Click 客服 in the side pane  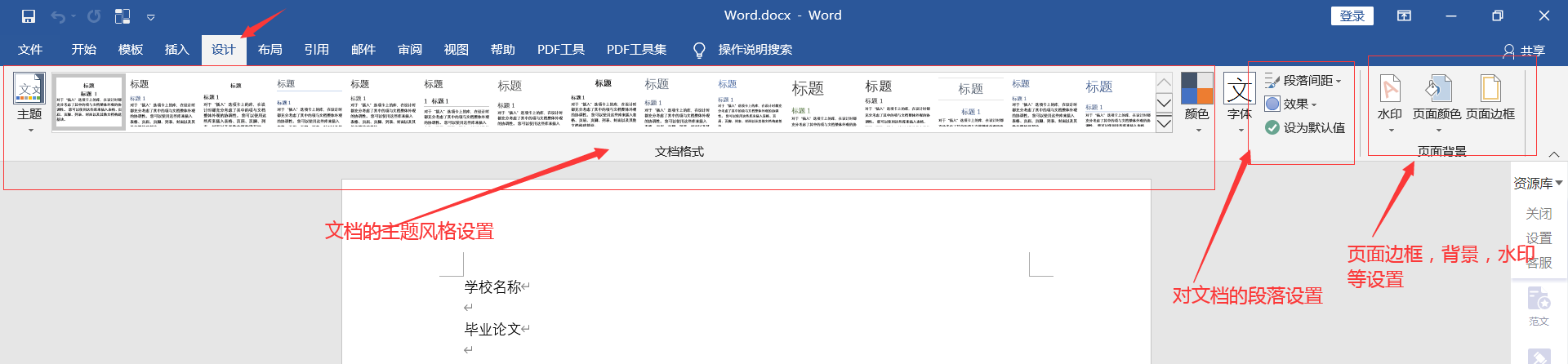[x=1539, y=263]
